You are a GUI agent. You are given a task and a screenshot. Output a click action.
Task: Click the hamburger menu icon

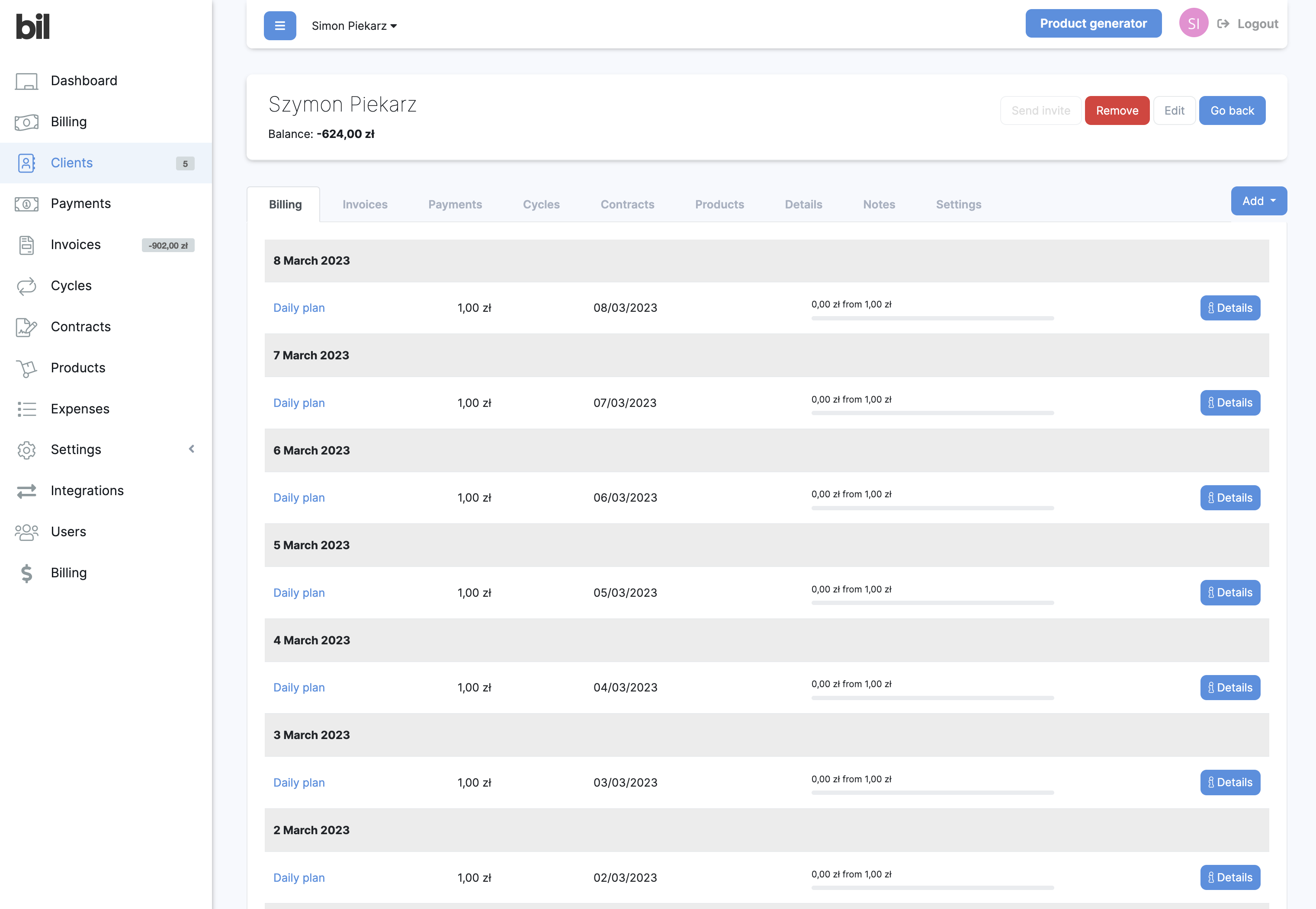tap(280, 26)
